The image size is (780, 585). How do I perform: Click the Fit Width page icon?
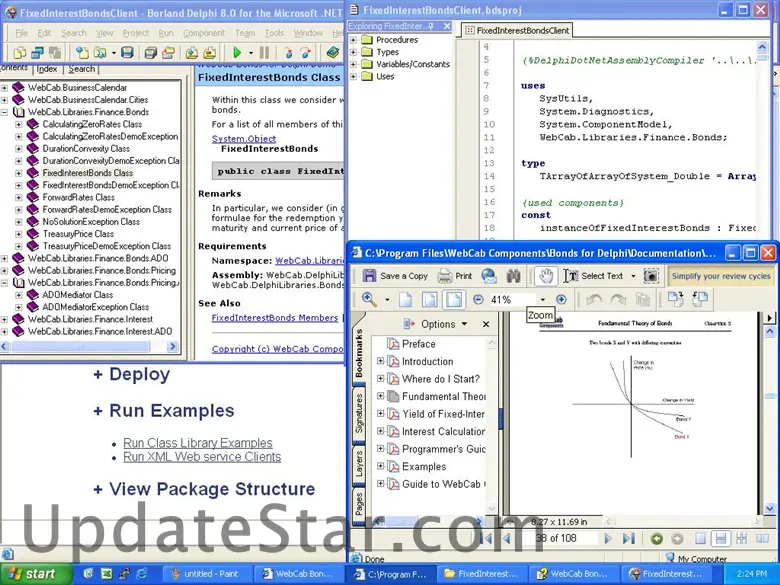coord(454,299)
